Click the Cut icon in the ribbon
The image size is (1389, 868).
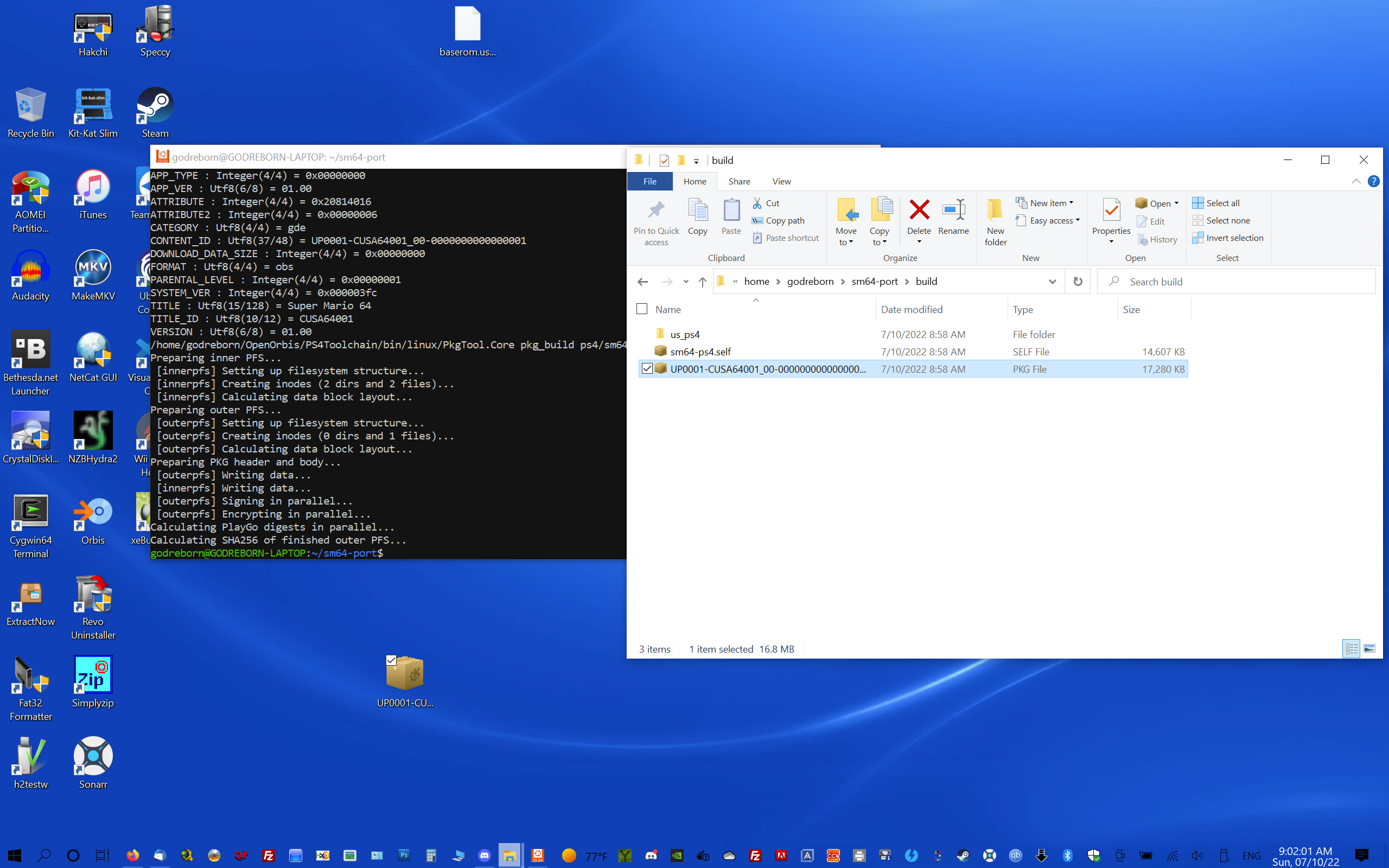click(x=757, y=203)
